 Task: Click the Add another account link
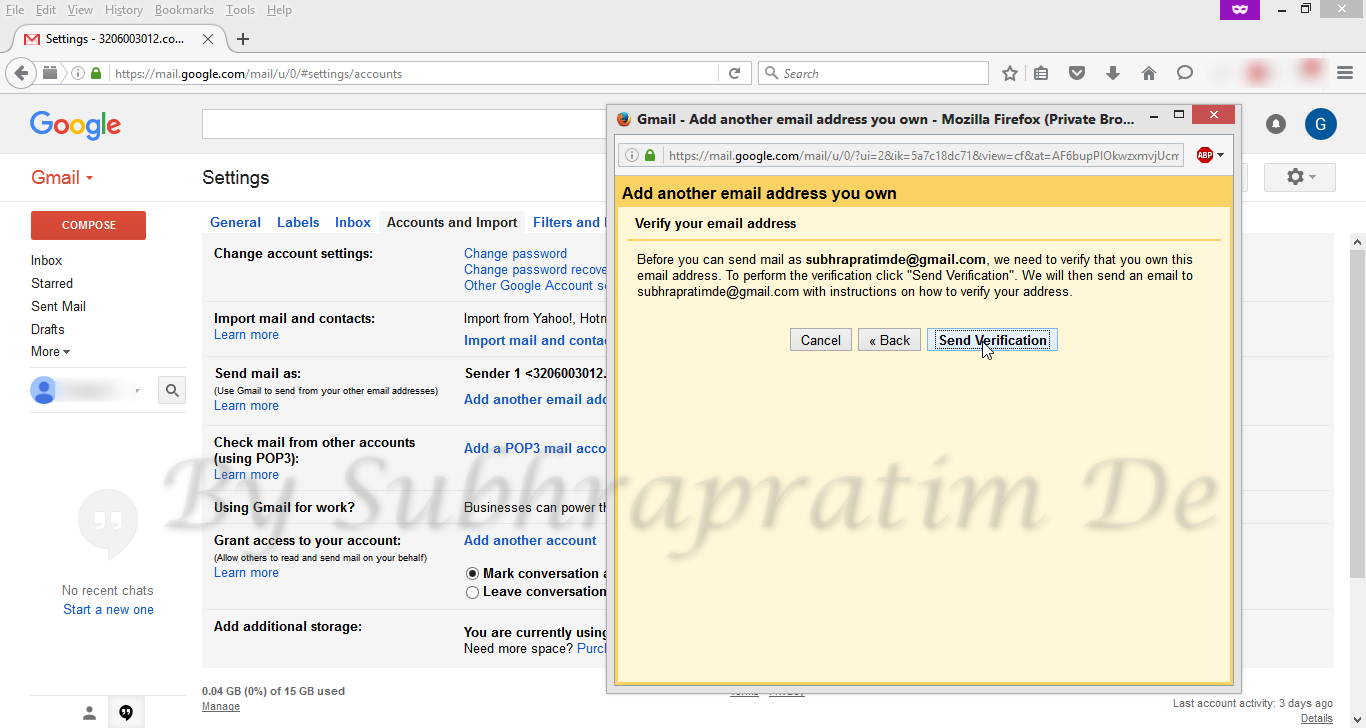tap(530, 540)
